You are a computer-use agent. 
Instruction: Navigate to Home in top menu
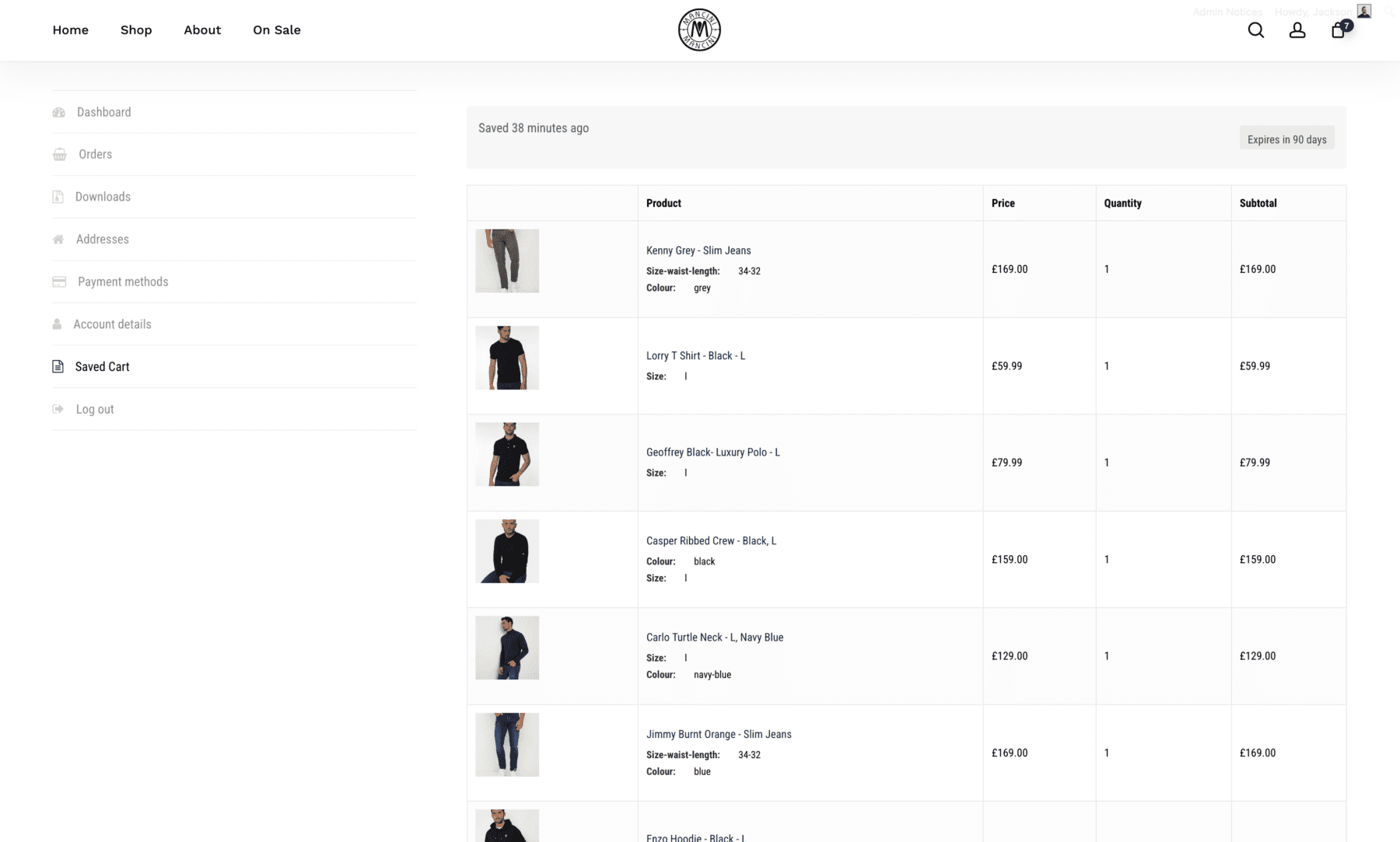pos(71,30)
